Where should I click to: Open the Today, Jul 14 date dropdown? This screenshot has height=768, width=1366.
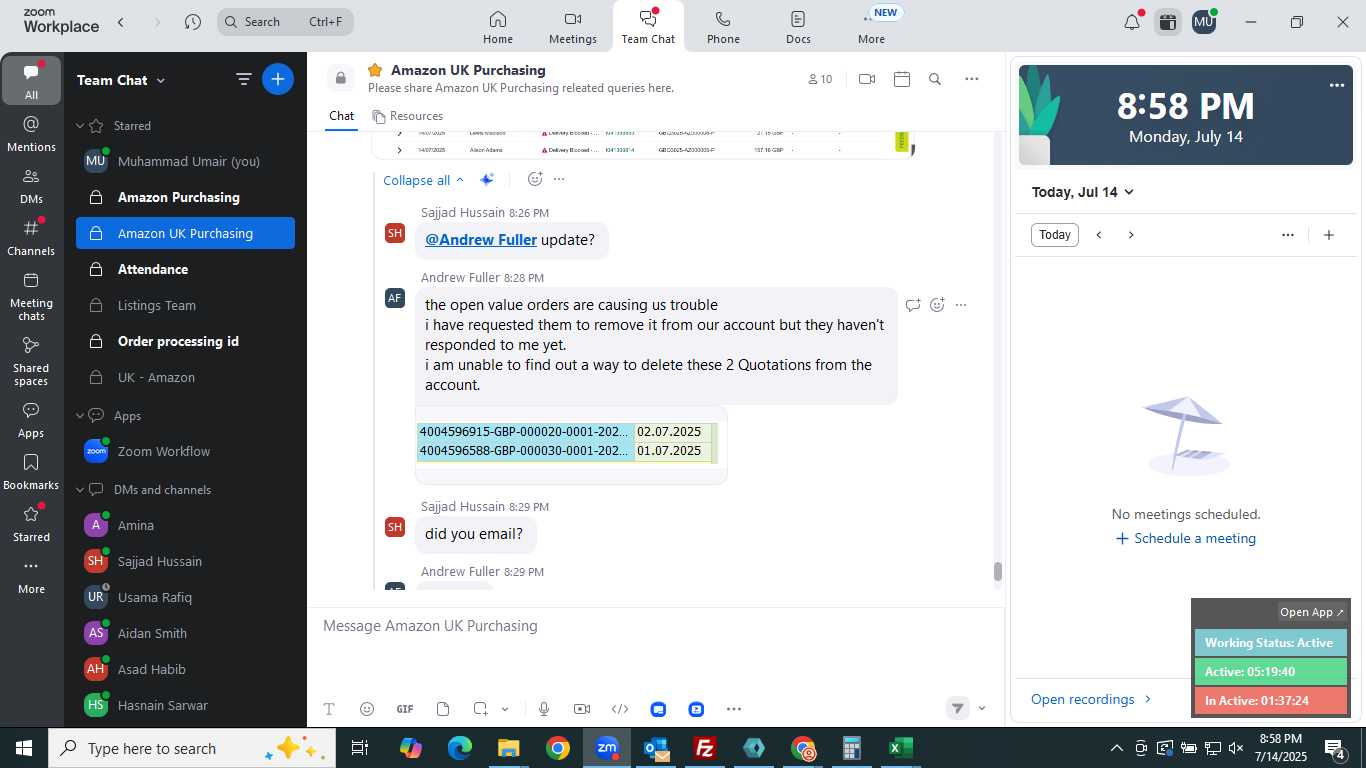[1083, 192]
